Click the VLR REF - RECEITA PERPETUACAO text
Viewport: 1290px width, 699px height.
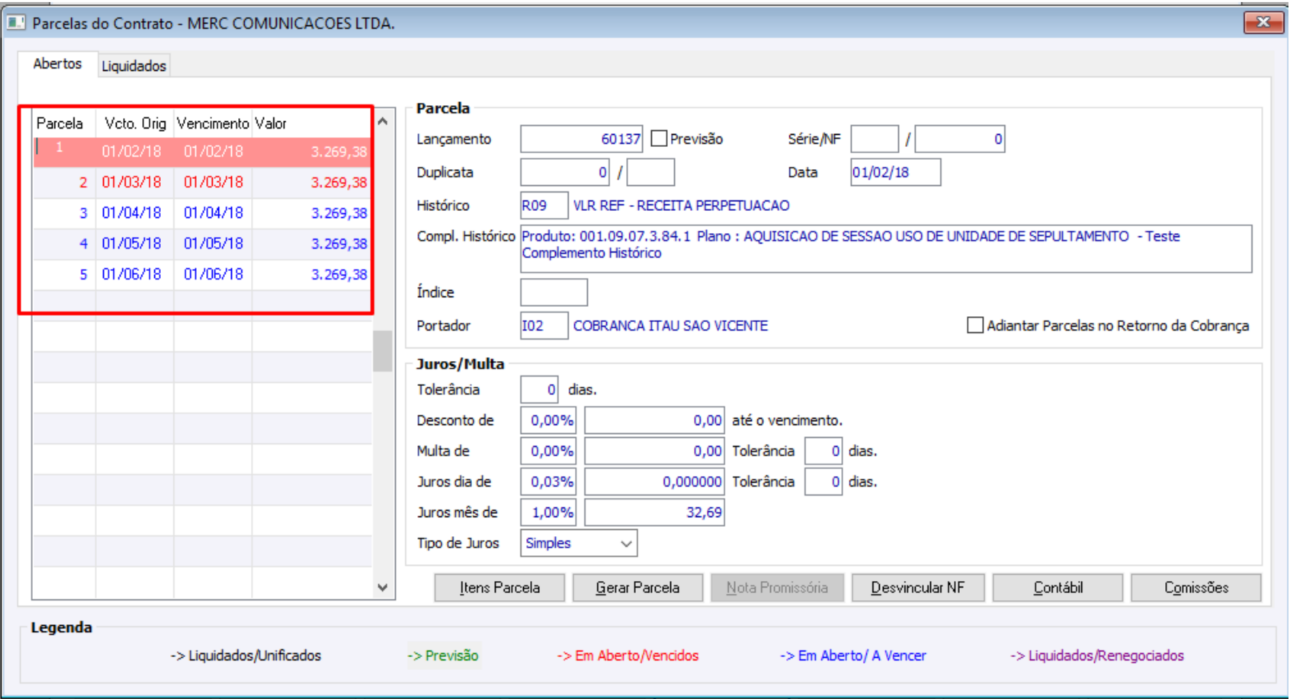tap(681, 205)
